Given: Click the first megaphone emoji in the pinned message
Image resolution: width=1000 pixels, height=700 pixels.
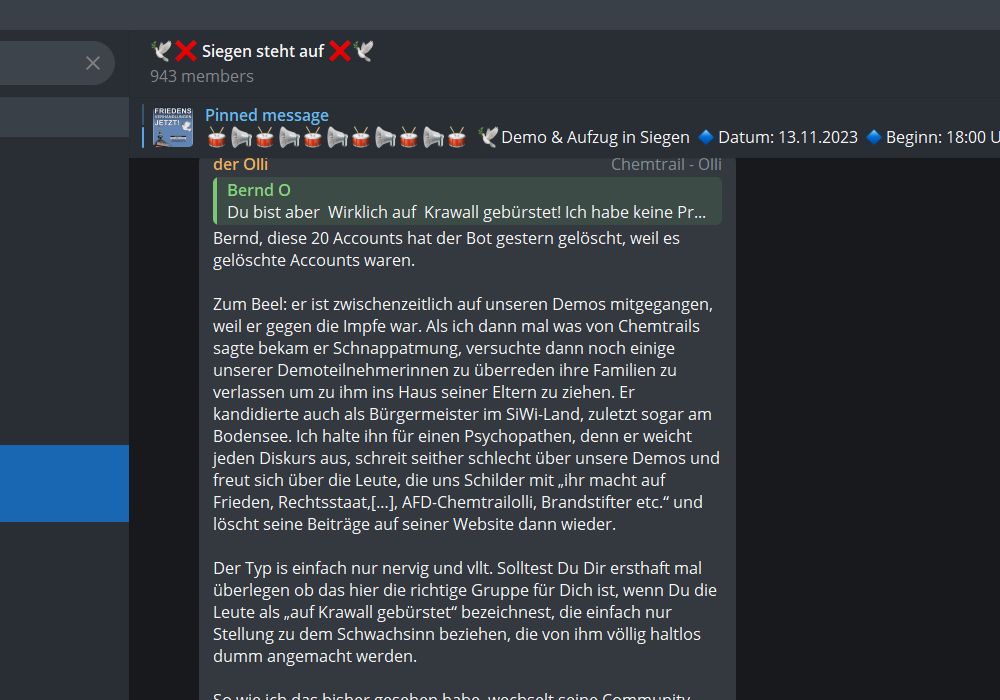Looking at the screenshot, I should [x=241, y=138].
